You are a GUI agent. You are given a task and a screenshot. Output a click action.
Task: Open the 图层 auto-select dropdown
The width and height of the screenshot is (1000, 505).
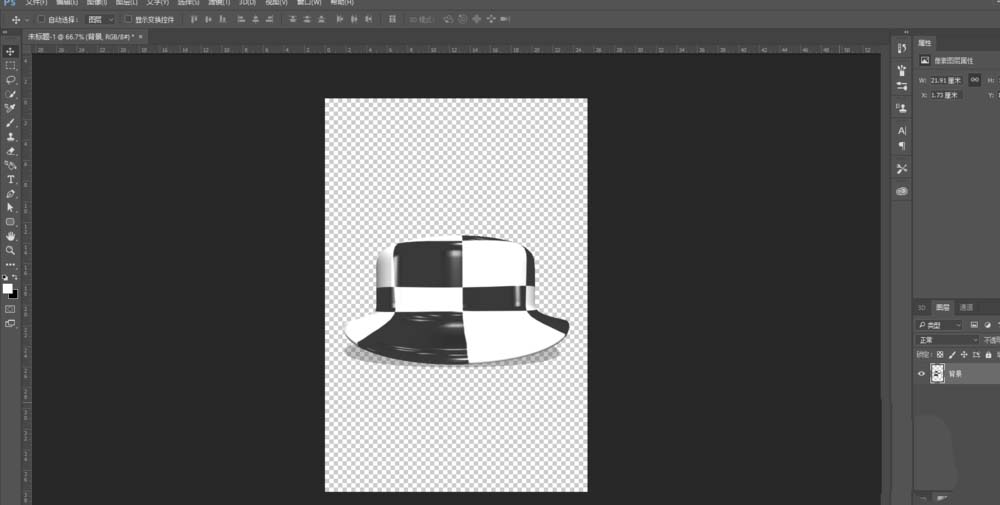coord(100,20)
